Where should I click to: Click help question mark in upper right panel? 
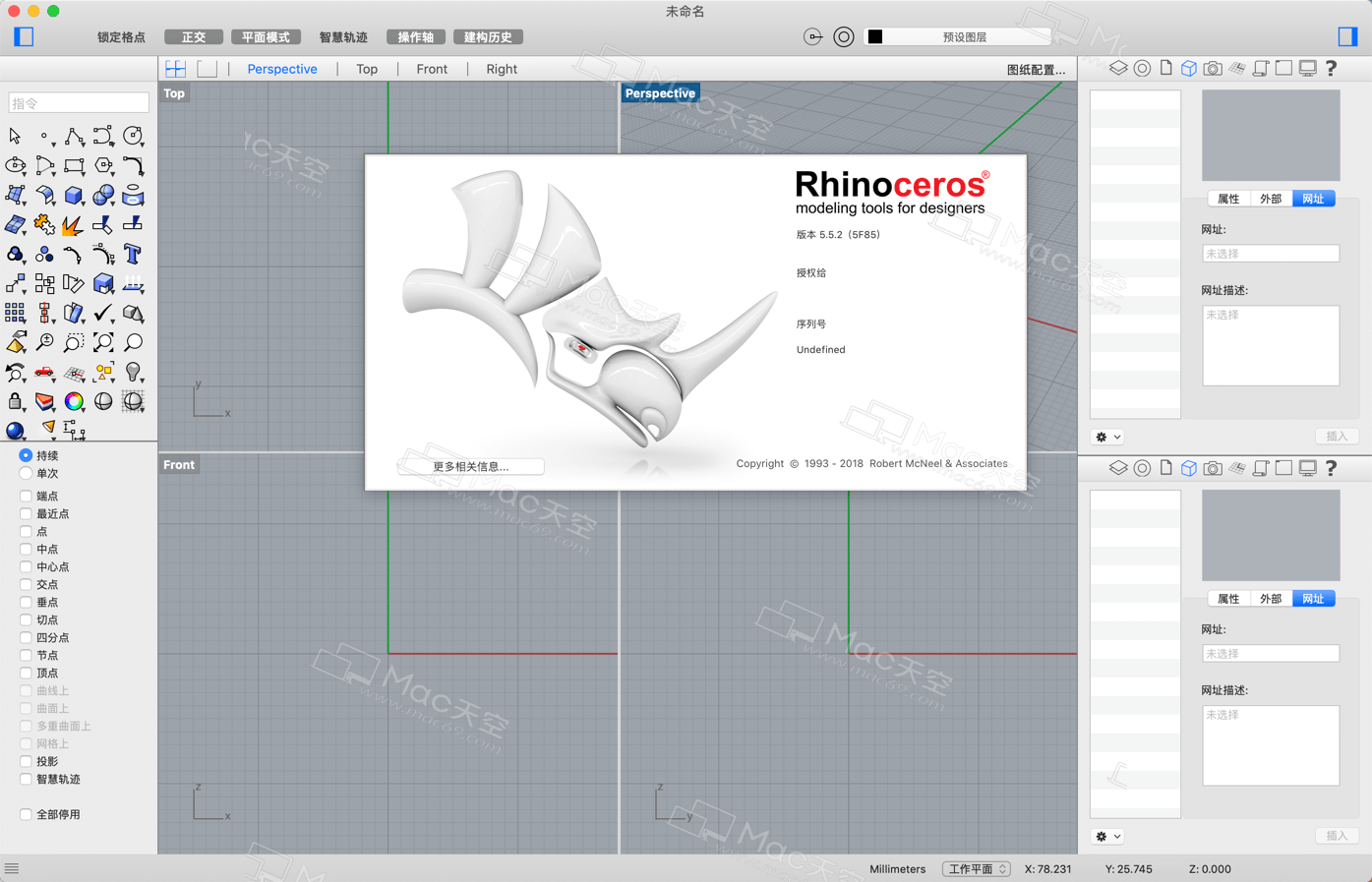tap(1331, 68)
